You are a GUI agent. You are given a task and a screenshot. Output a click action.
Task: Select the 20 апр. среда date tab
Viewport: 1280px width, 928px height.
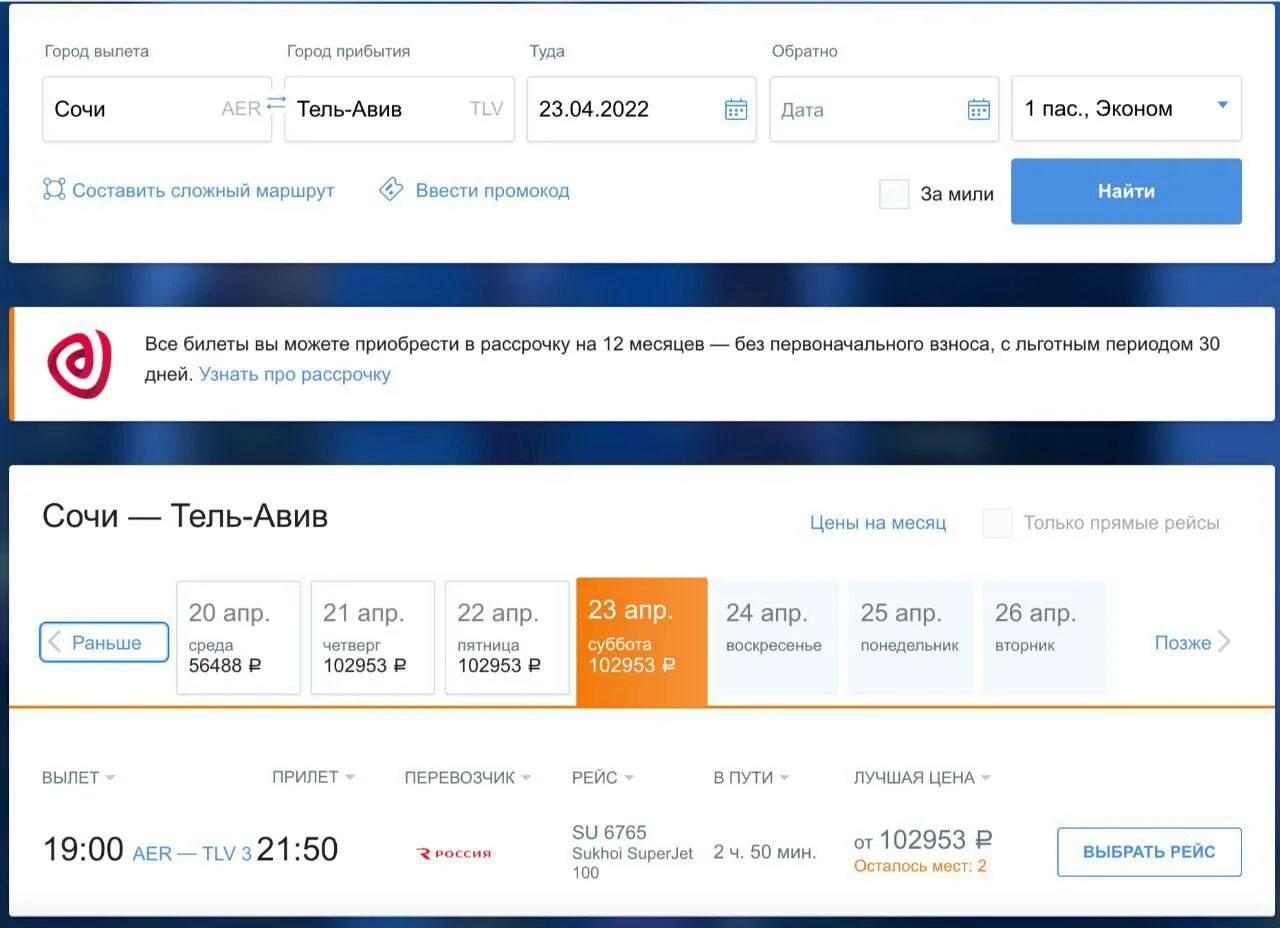click(238, 637)
